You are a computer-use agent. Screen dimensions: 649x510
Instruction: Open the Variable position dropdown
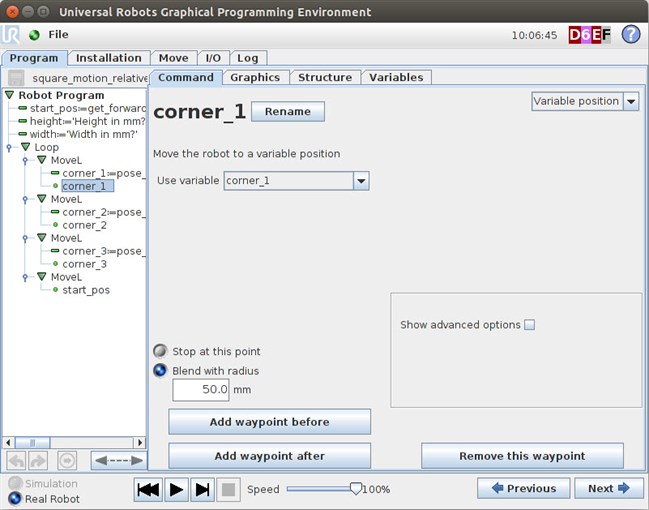click(585, 101)
